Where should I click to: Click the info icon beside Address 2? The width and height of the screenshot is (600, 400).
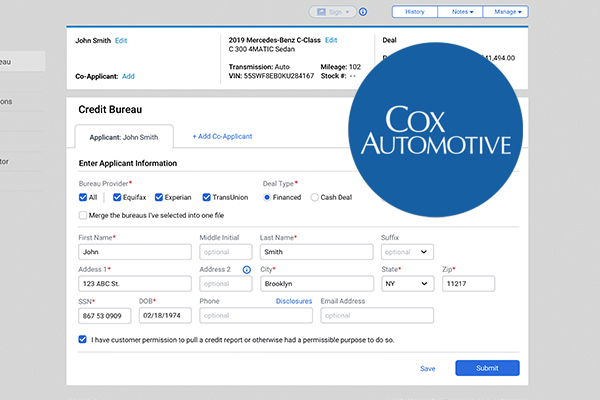(x=247, y=270)
